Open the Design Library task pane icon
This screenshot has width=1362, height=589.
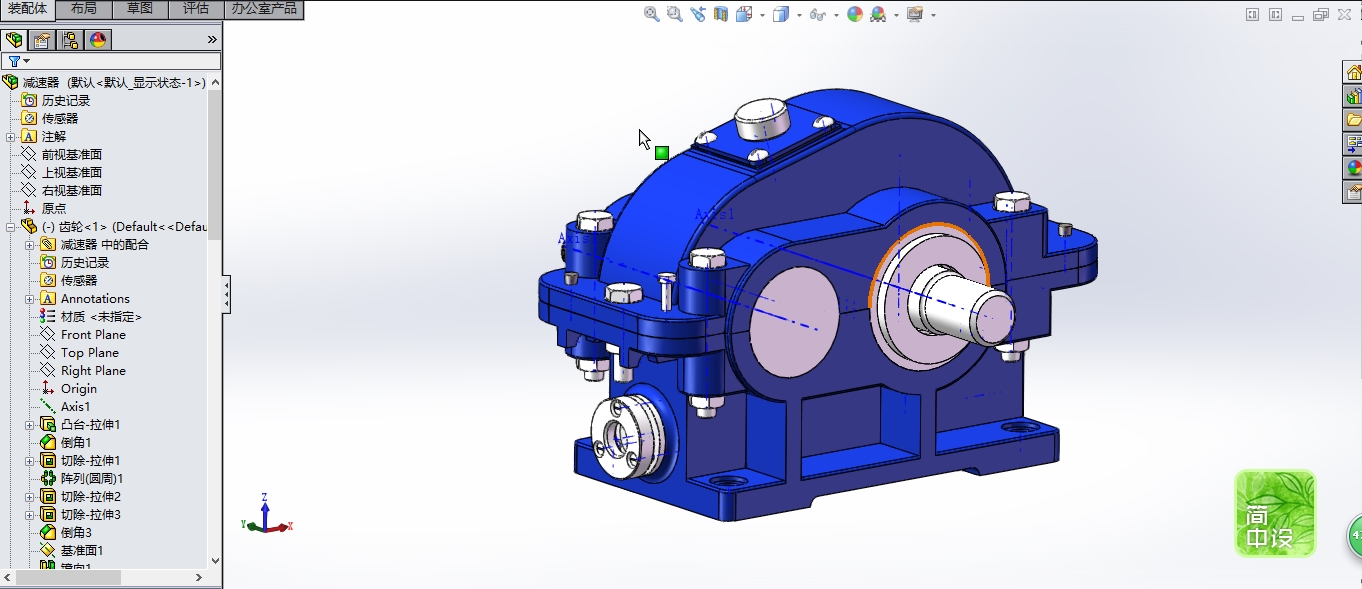coord(1352,97)
